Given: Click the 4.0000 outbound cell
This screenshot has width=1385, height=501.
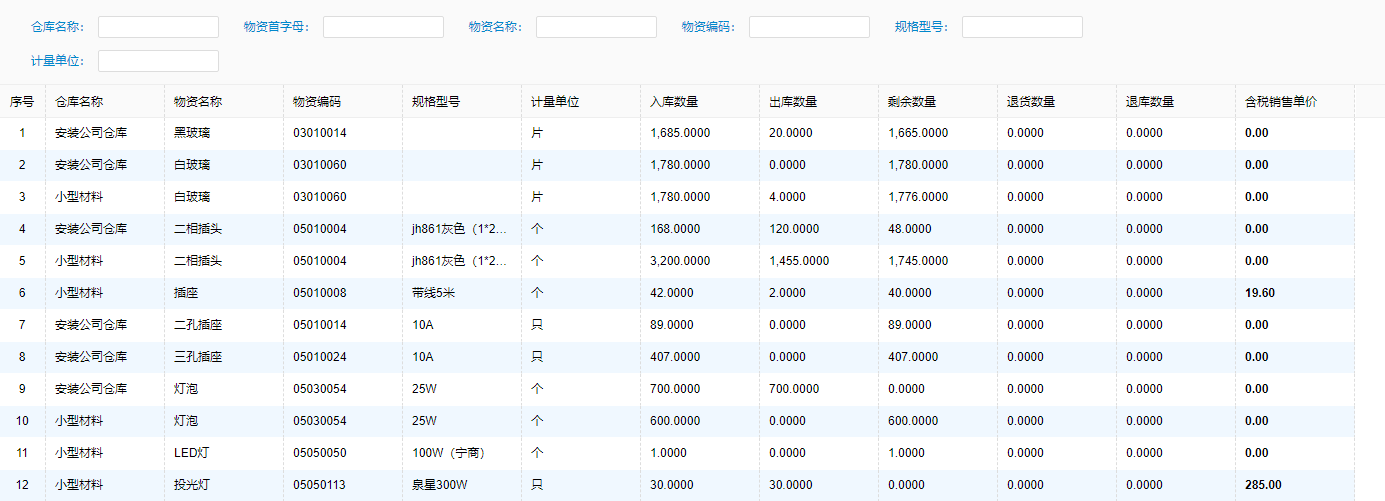Looking at the screenshot, I should [788, 197].
